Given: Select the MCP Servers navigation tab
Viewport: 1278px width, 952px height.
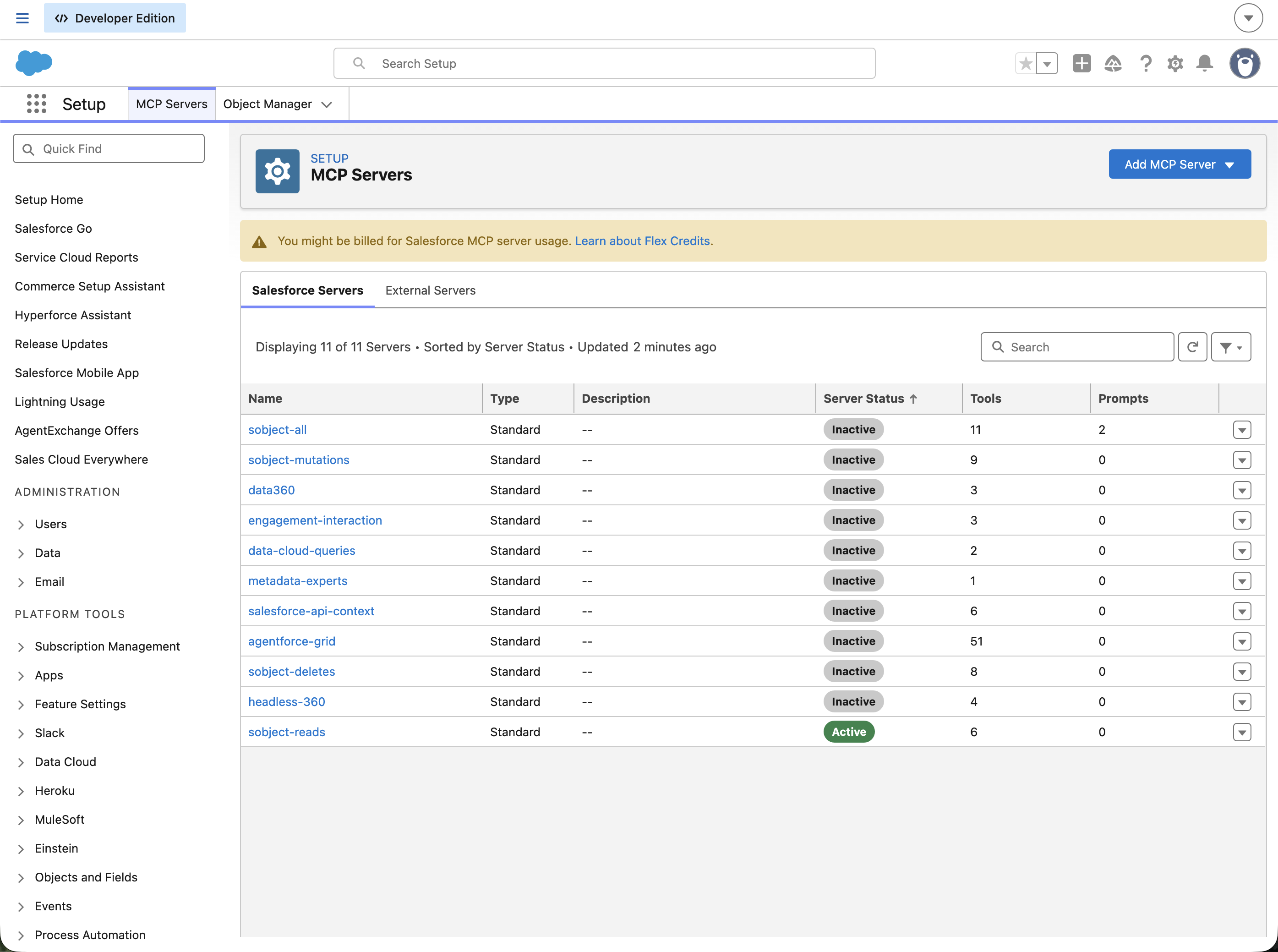Looking at the screenshot, I should 172,104.
